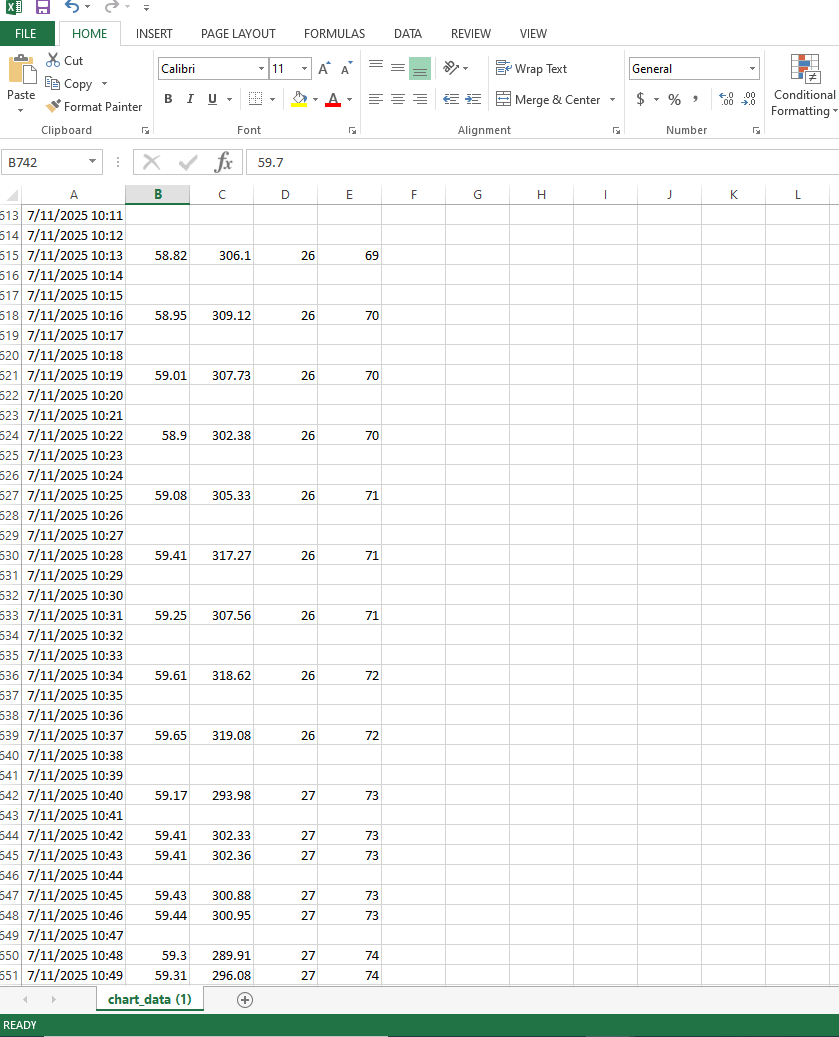
Task: Click the Select All corner triangle
Action: [x=12, y=195]
